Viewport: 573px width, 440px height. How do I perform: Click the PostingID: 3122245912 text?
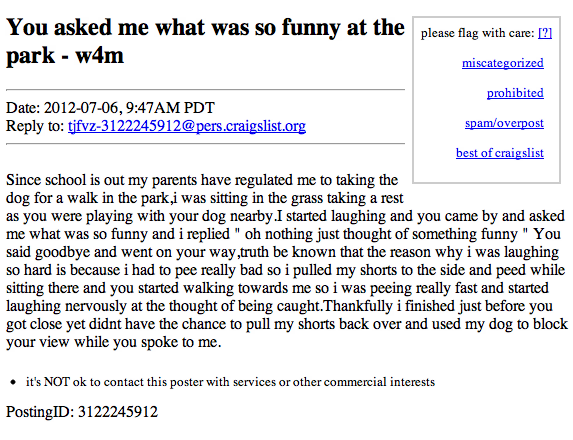(82, 412)
